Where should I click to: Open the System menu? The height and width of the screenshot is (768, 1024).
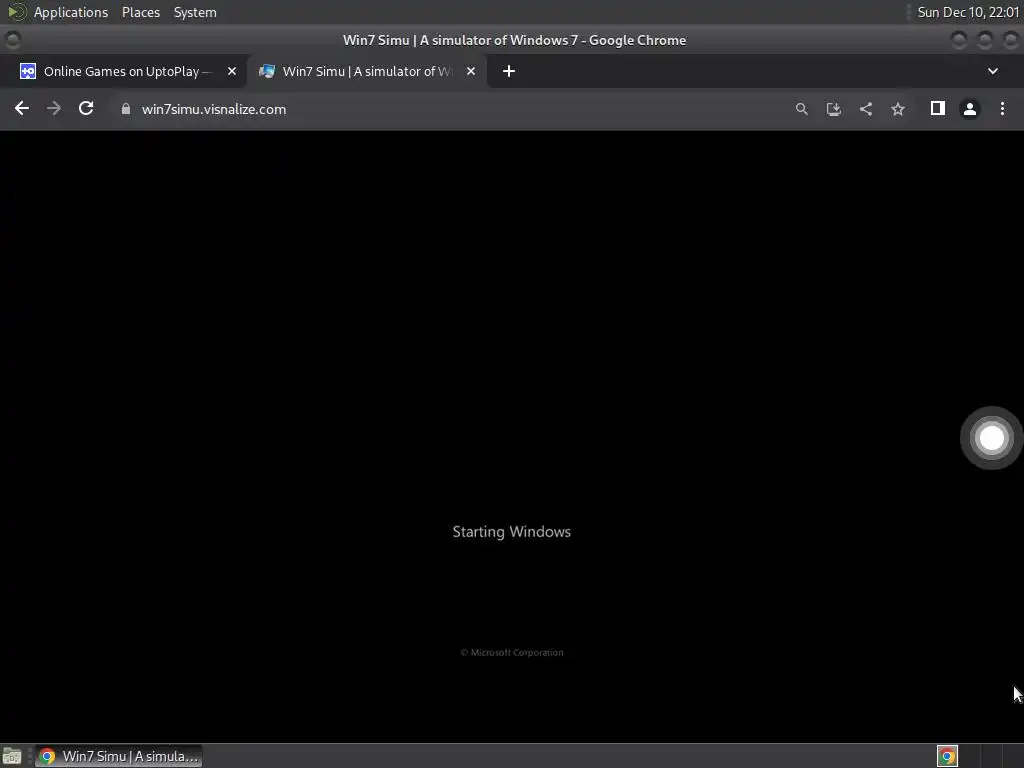(195, 12)
